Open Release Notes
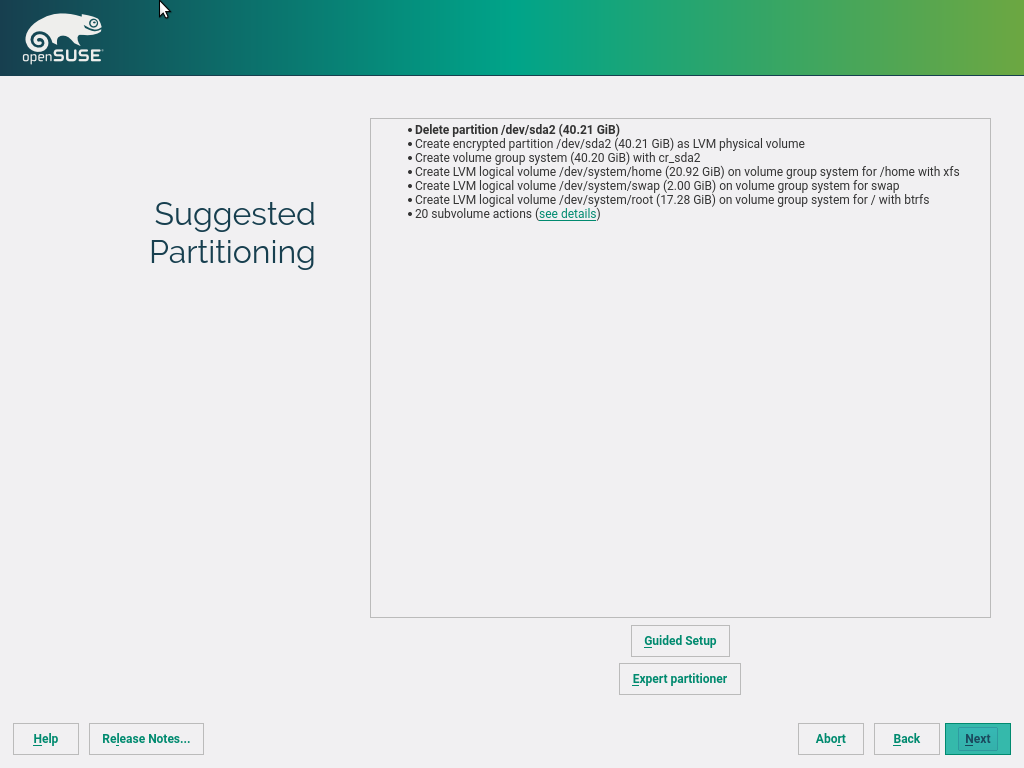Image resolution: width=1024 pixels, height=768 pixels. 146,739
